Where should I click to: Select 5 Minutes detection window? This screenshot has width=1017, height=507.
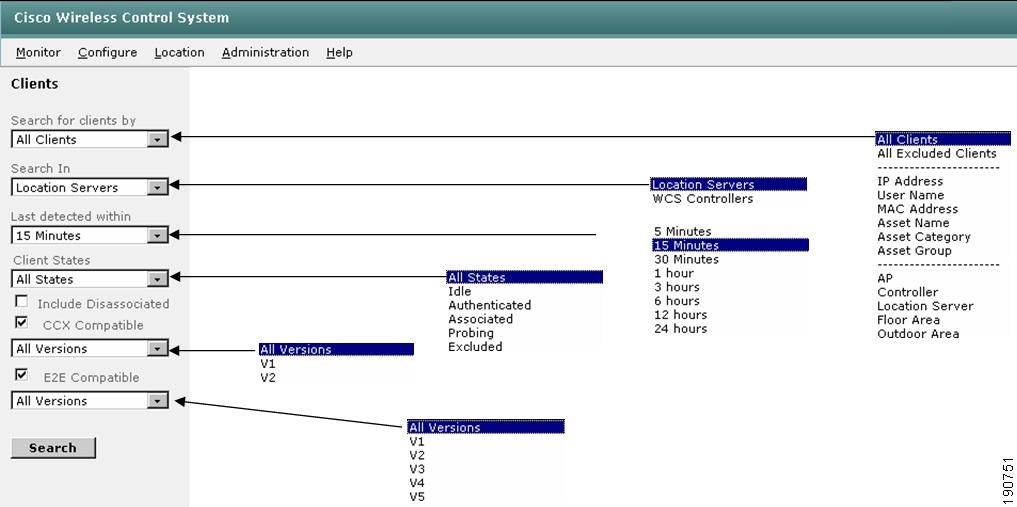(683, 231)
